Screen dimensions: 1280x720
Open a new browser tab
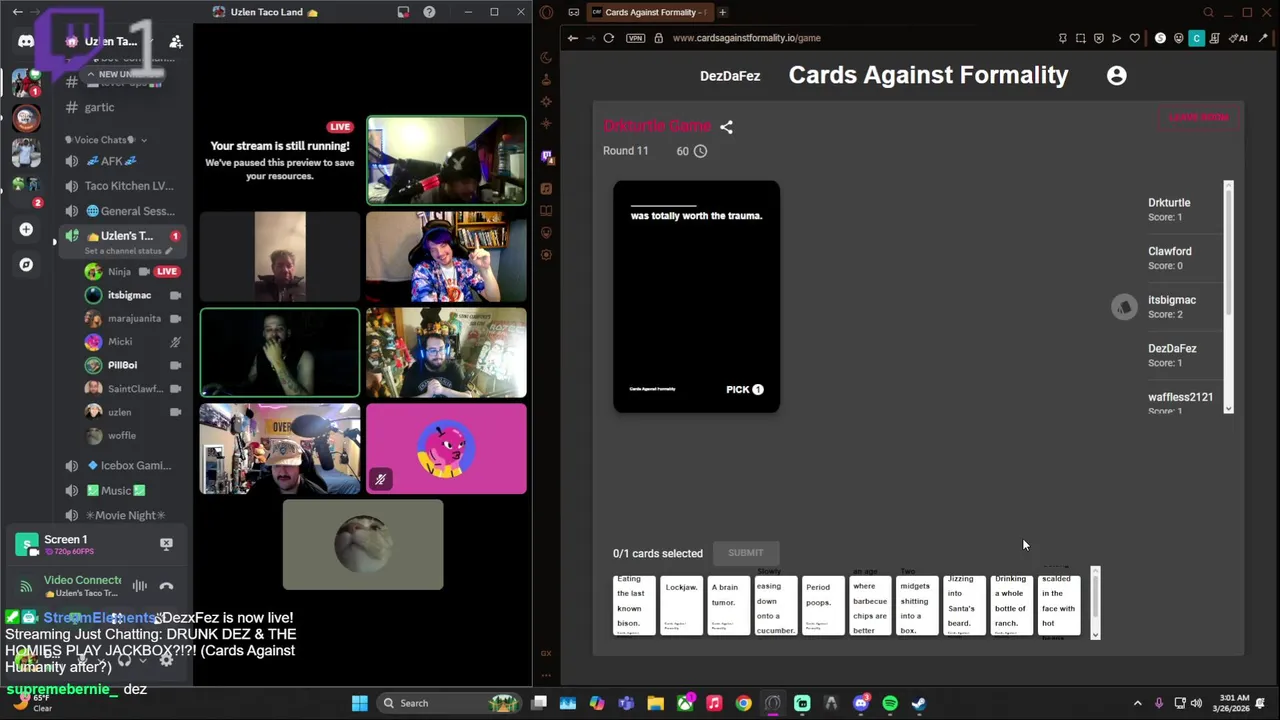(722, 12)
